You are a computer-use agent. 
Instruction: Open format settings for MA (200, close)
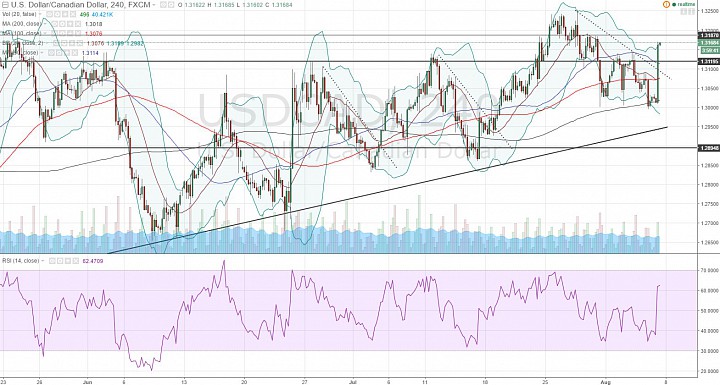(62, 24)
